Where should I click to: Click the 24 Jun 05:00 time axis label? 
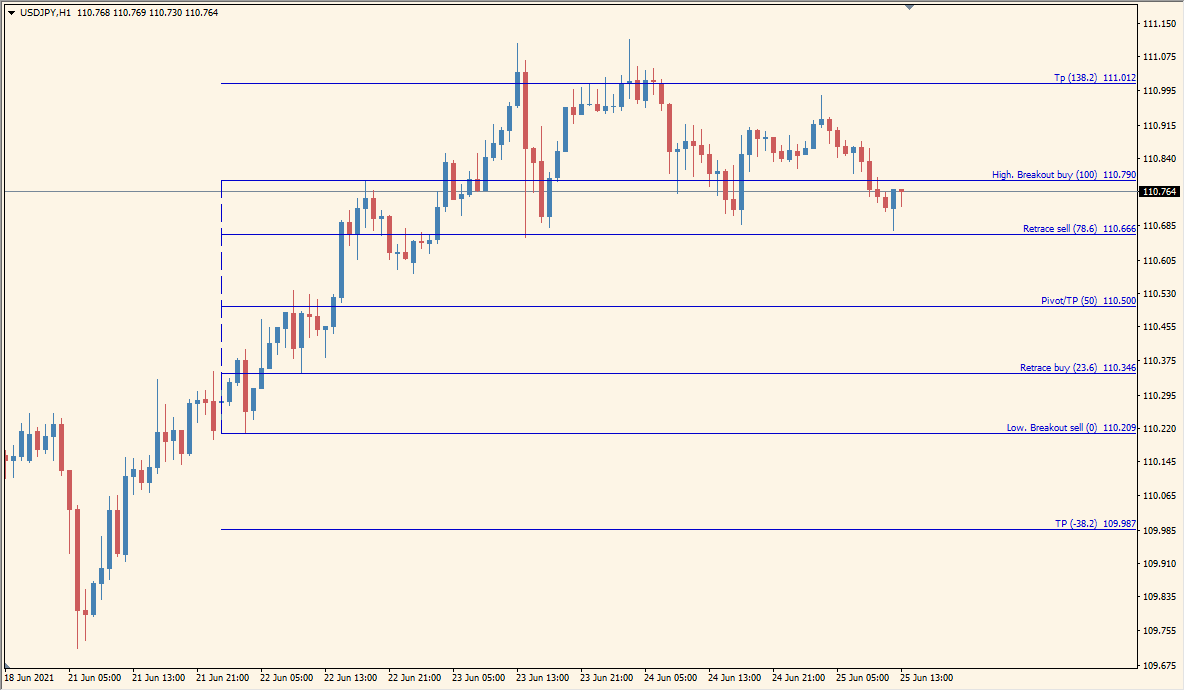[670, 678]
